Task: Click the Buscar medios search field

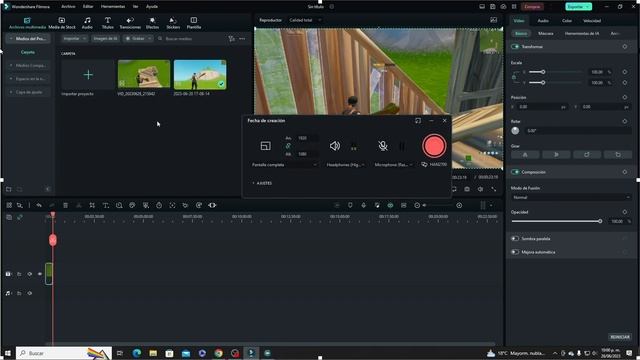Action: 191,38
